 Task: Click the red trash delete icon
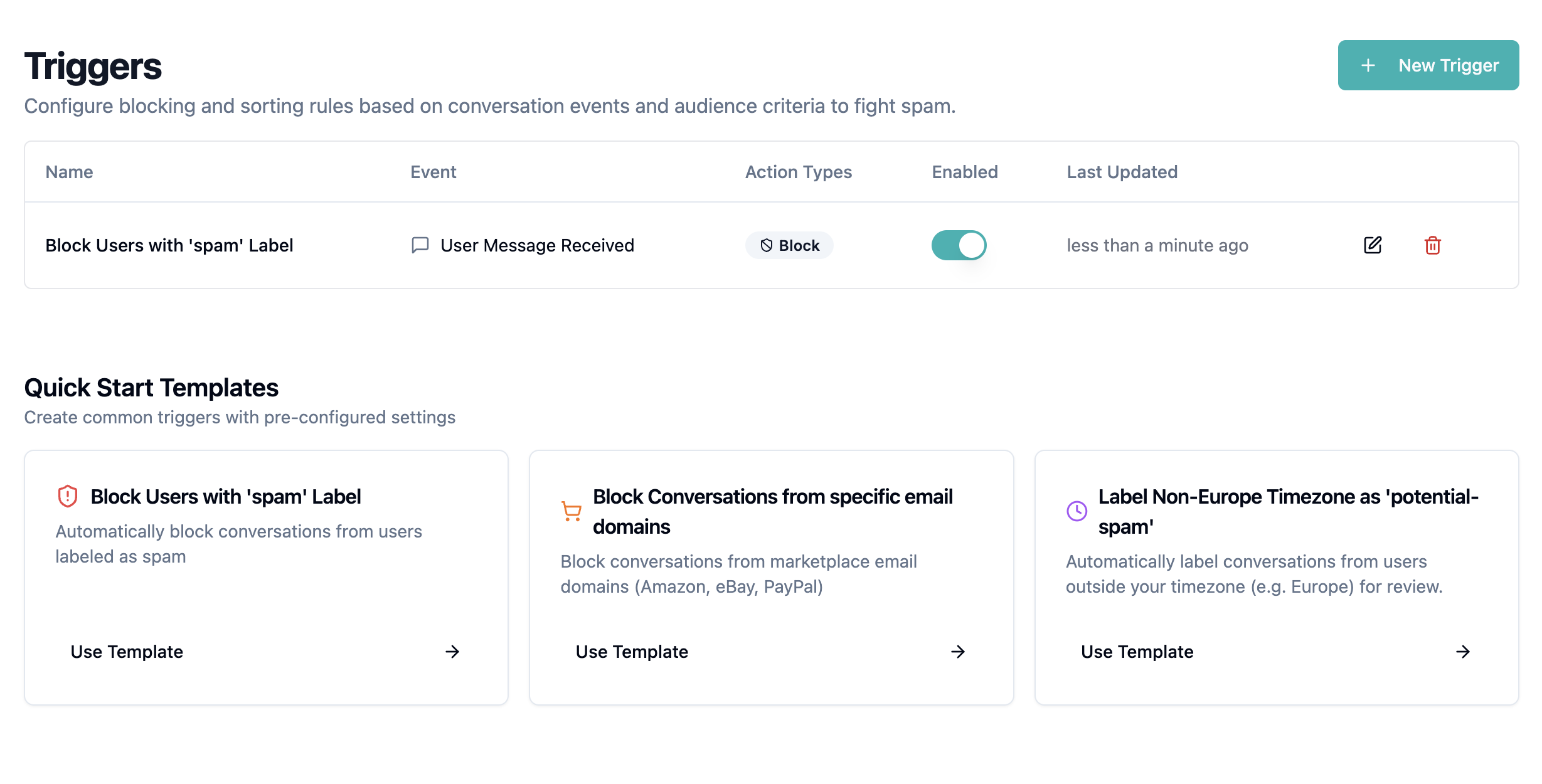pyautogui.click(x=1432, y=245)
